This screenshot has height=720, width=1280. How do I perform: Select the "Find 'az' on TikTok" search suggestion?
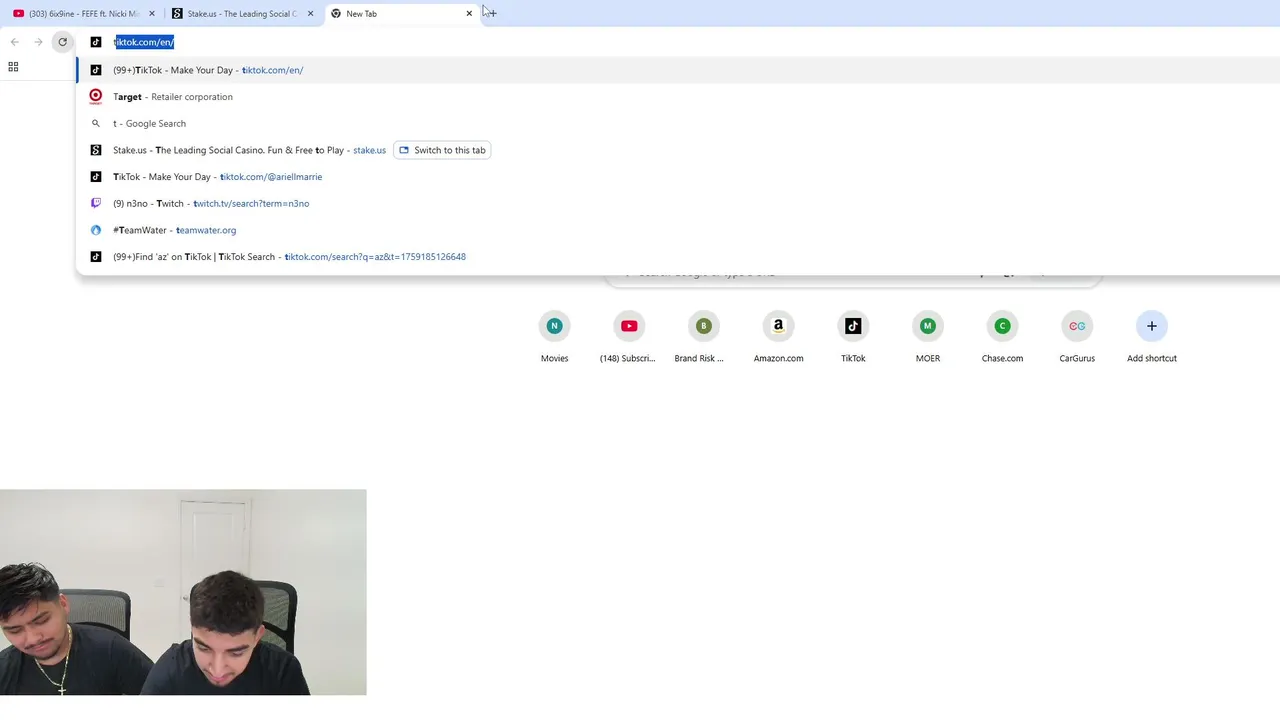(678, 257)
